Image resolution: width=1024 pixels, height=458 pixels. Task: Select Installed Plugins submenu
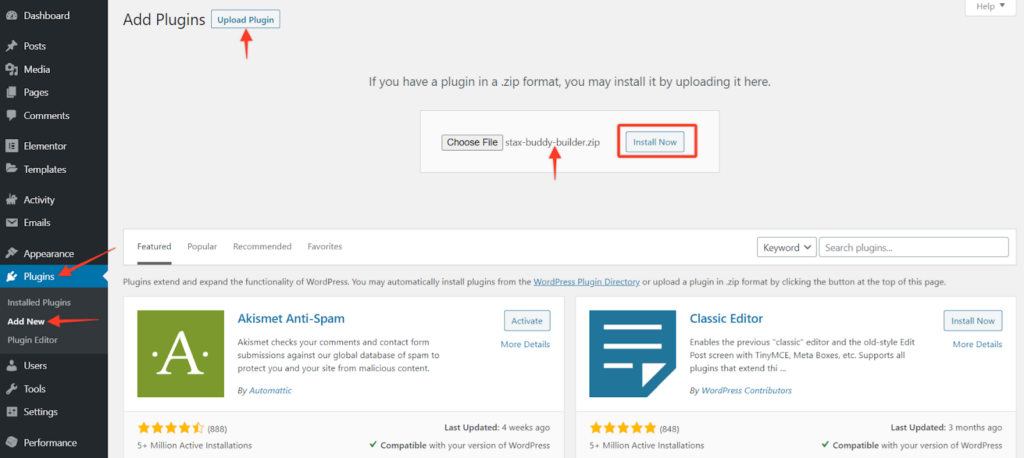click(39, 303)
